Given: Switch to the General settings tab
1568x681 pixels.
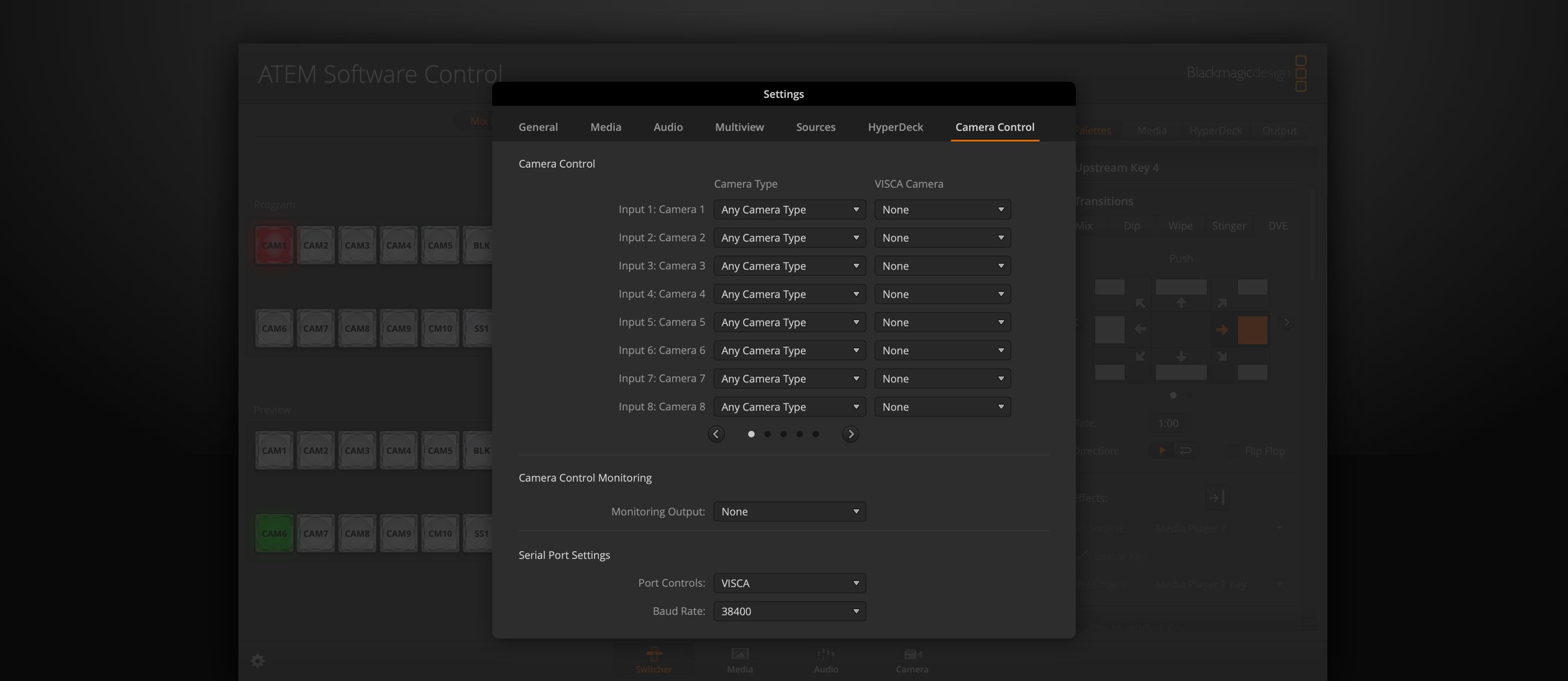Looking at the screenshot, I should (x=538, y=127).
